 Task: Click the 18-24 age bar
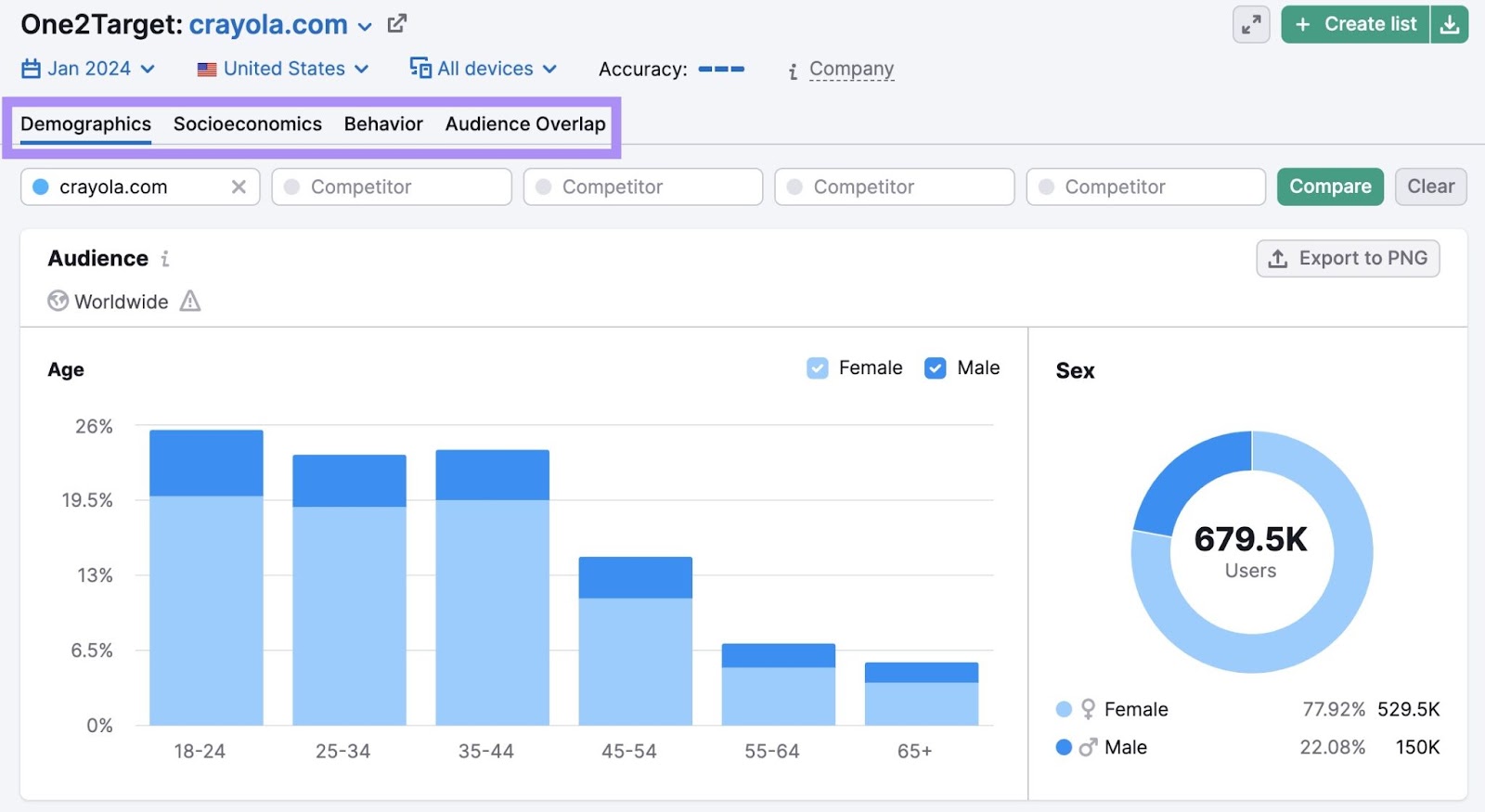pyautogui.click(x=206, y=577)
